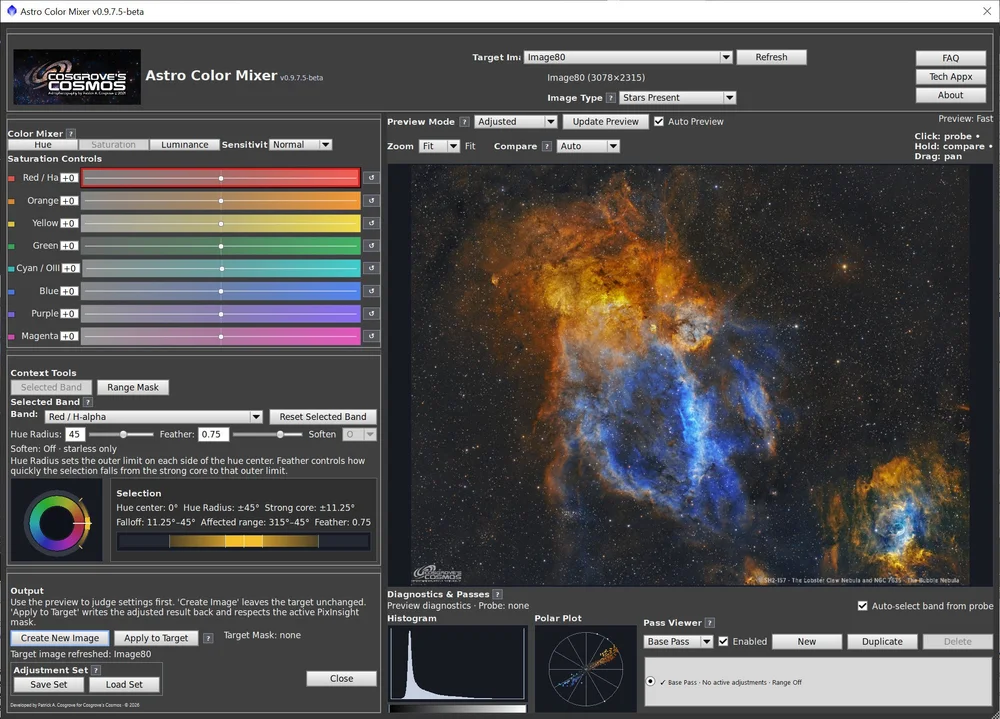
Task: Open help icon next to Compare
Action: [547, 146]
